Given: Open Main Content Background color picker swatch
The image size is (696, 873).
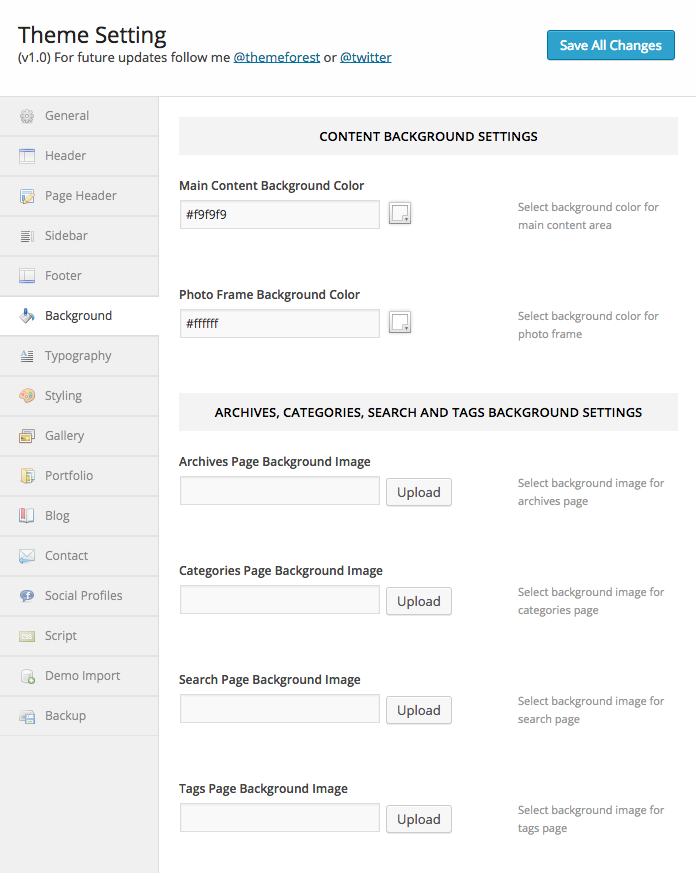Looking at the screenshot, I should coord(400,213).
